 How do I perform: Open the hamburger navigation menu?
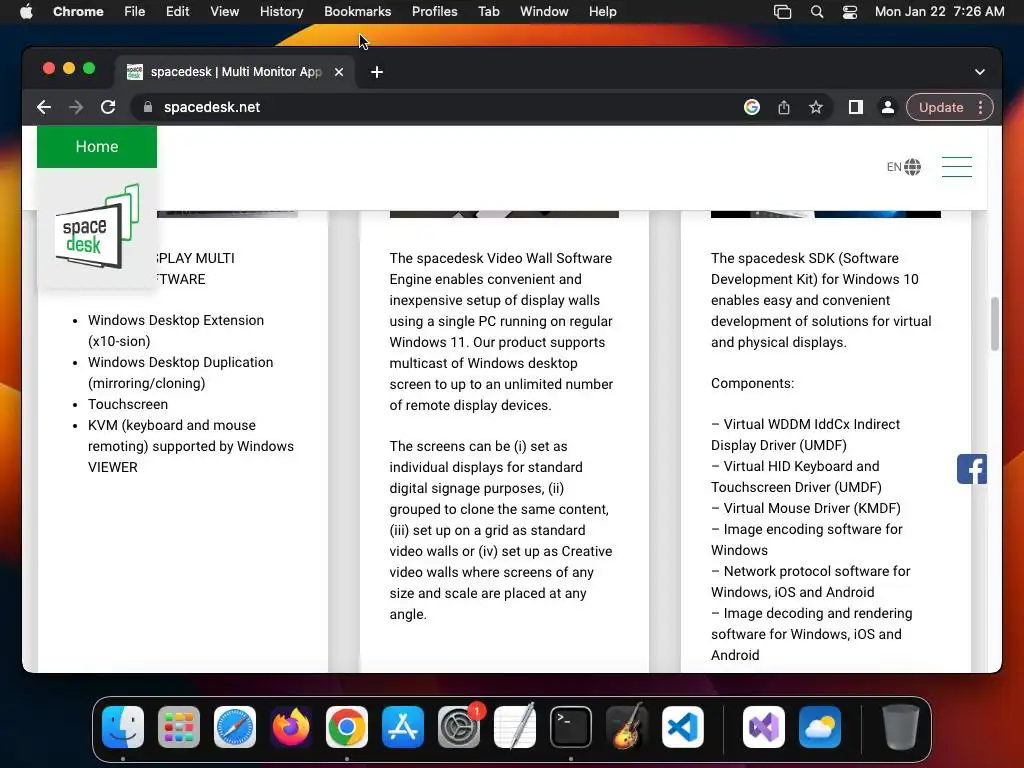click(957, 167)
